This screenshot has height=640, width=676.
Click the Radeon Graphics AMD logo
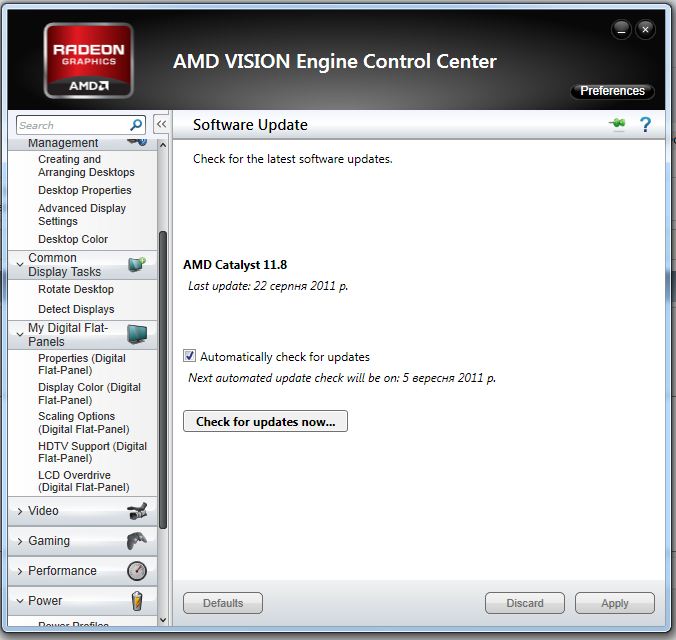(x=88, y=61)
